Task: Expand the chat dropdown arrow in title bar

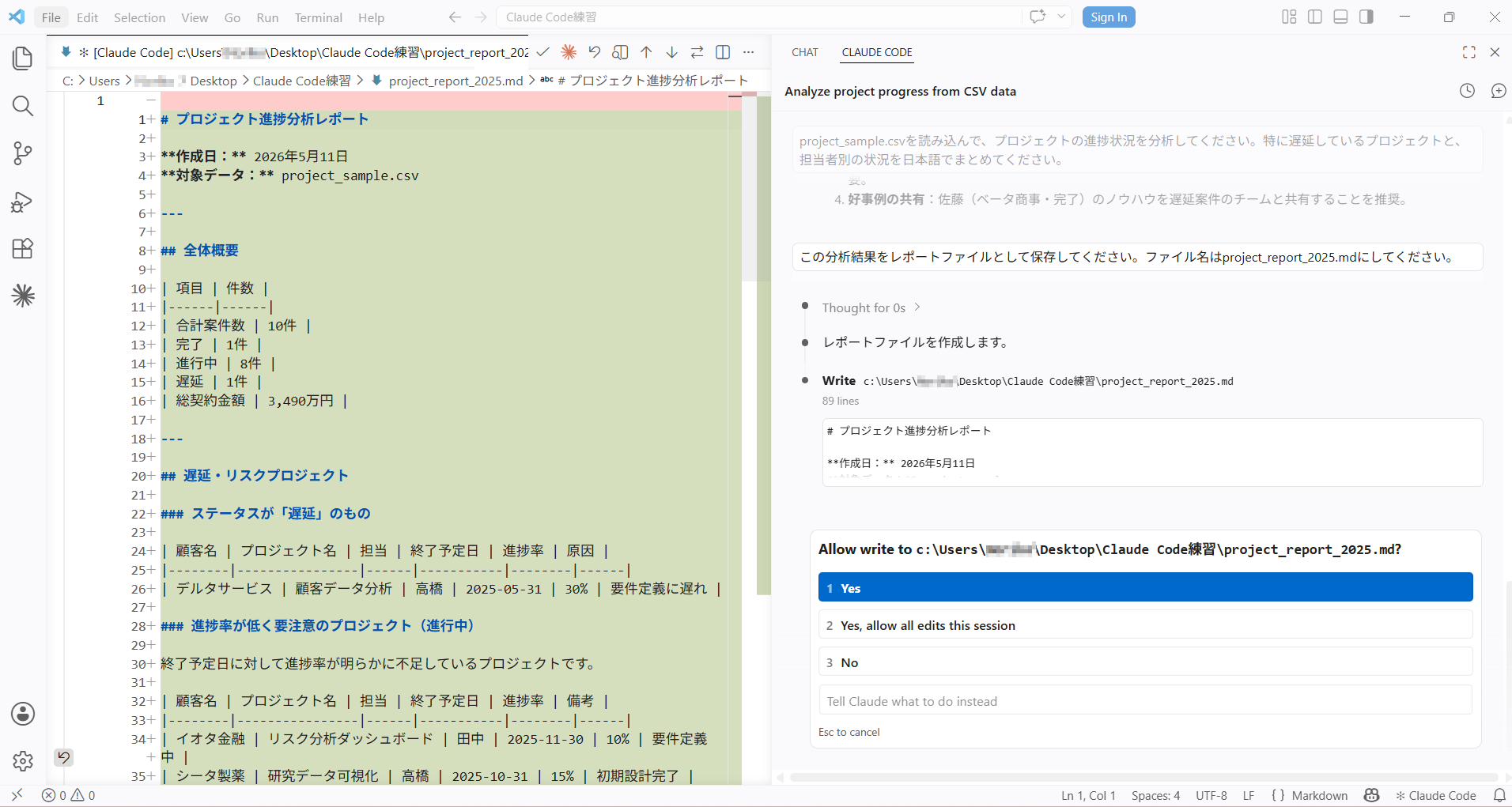Action: 1061,17
